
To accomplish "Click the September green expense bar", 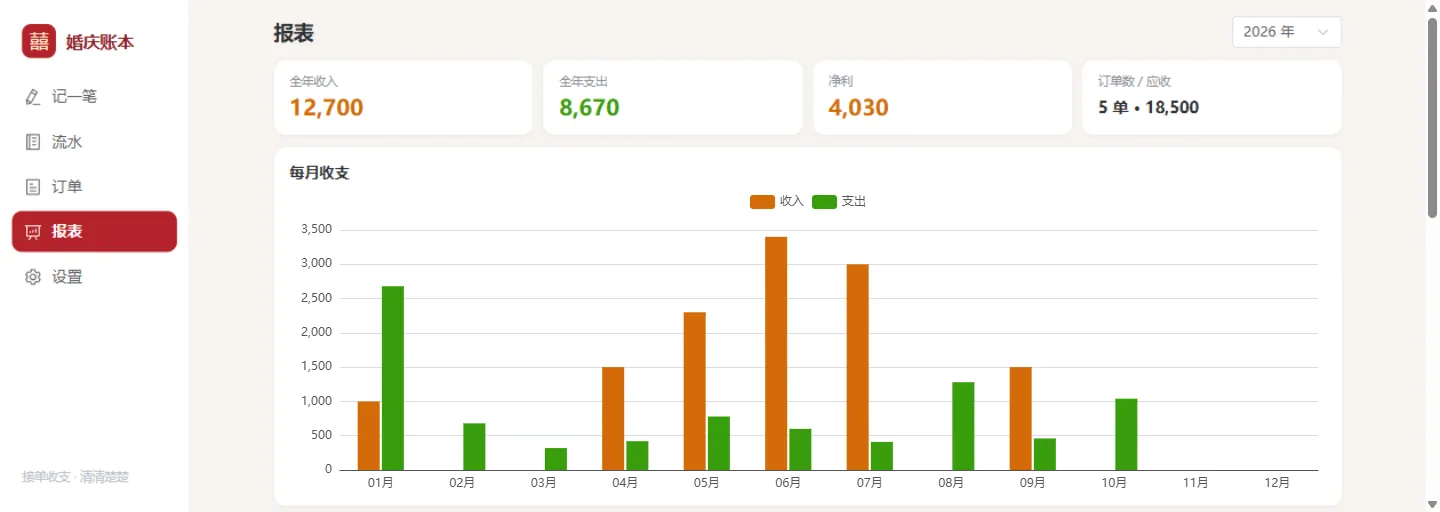I will coord(1045,454).
